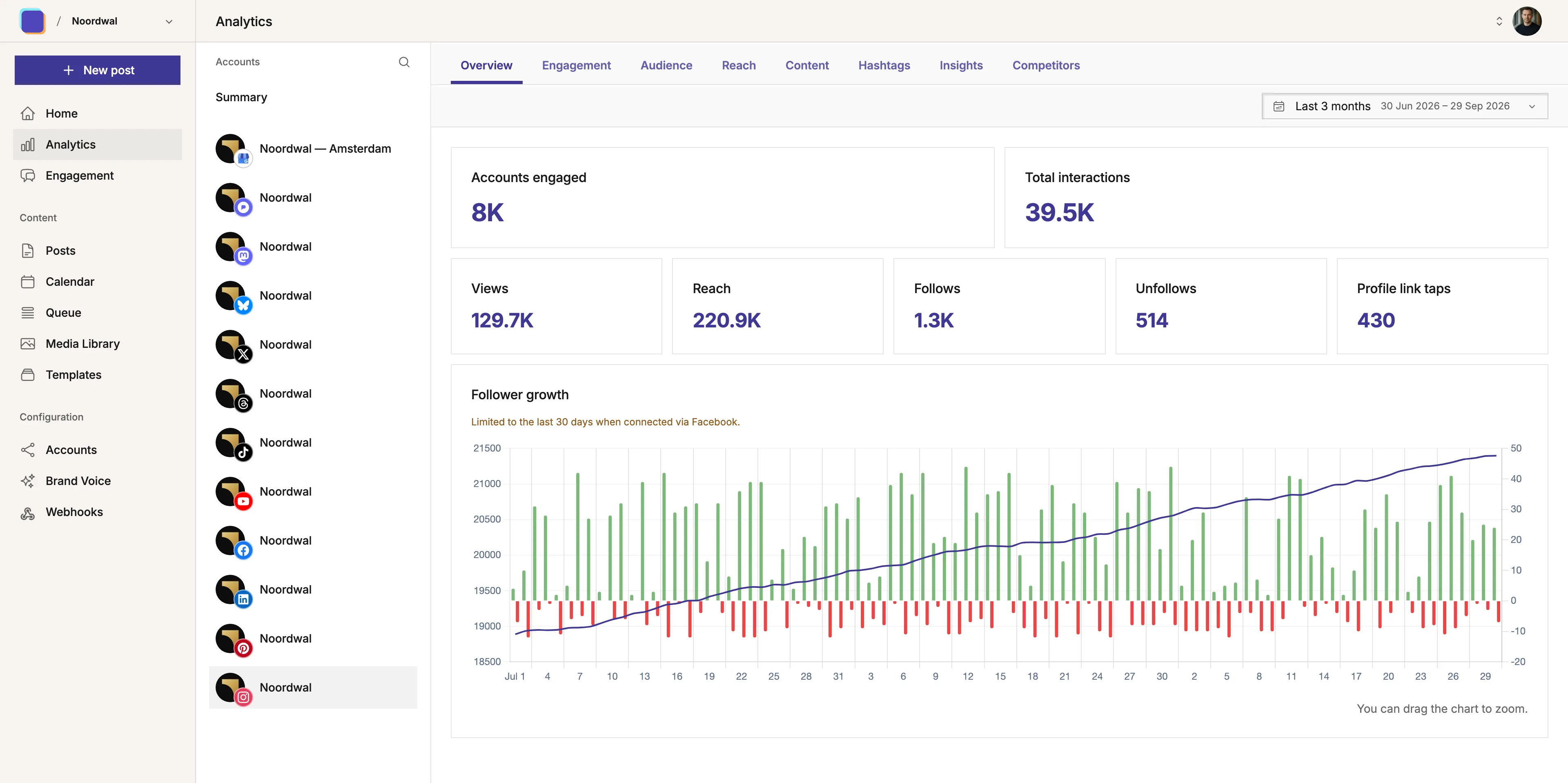Select the Noordwal Pinterest account
Viewport: 1568px width, 783px height.
313,638
